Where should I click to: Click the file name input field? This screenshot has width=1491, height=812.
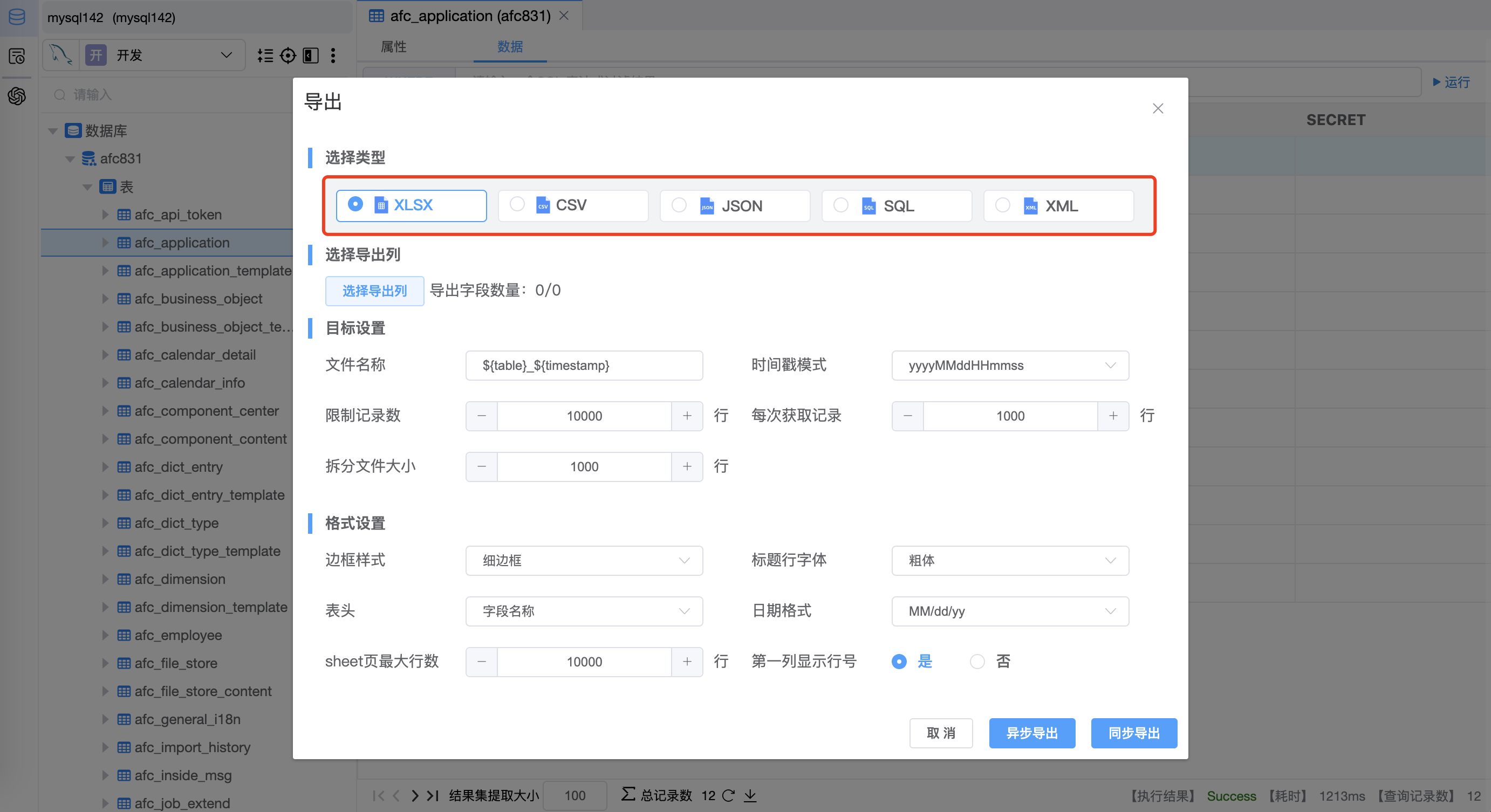[584, 365]
